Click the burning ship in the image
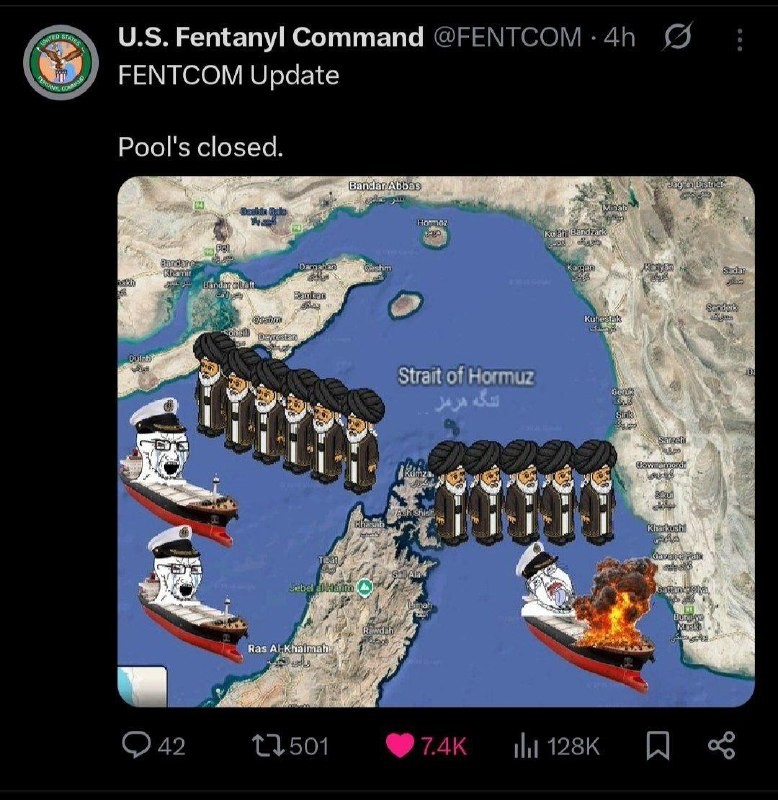Viewport: 778px width, 800px height. pyautogui.click(x=589, y=616)
